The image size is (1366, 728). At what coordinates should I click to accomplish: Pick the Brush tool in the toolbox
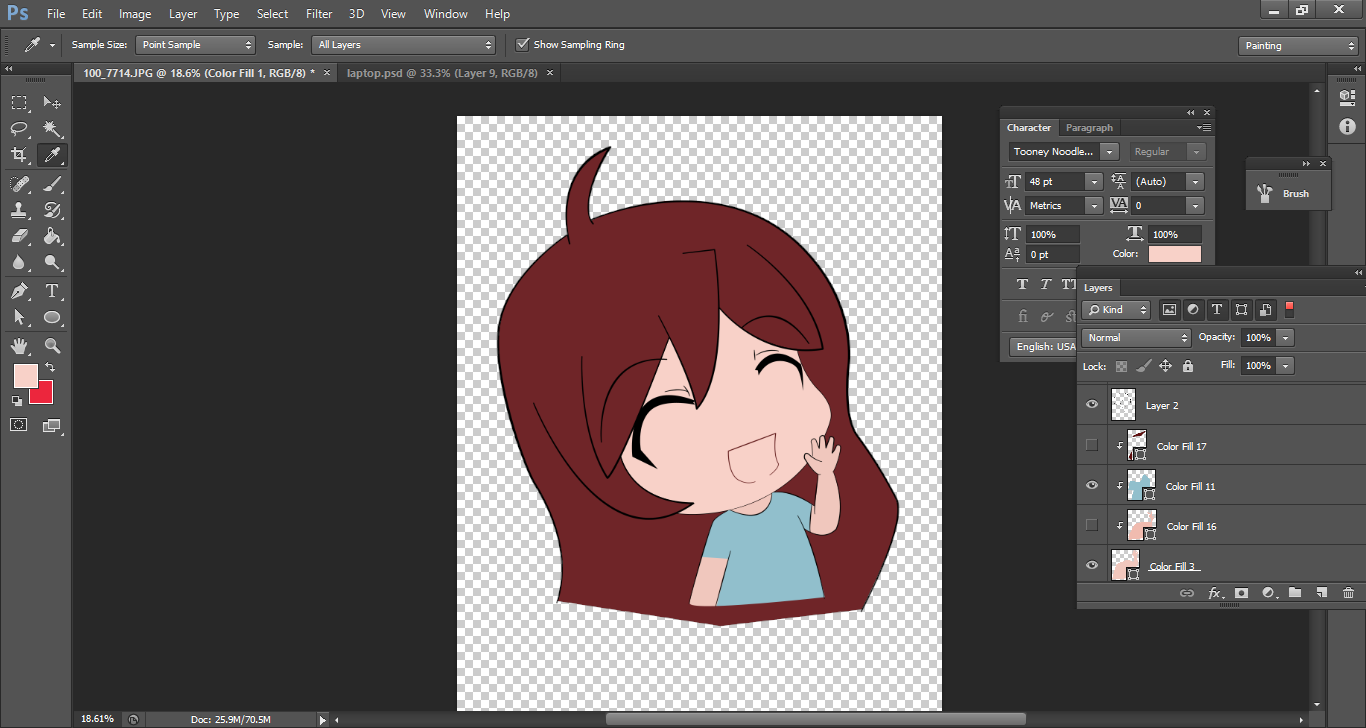pos(52,184)
